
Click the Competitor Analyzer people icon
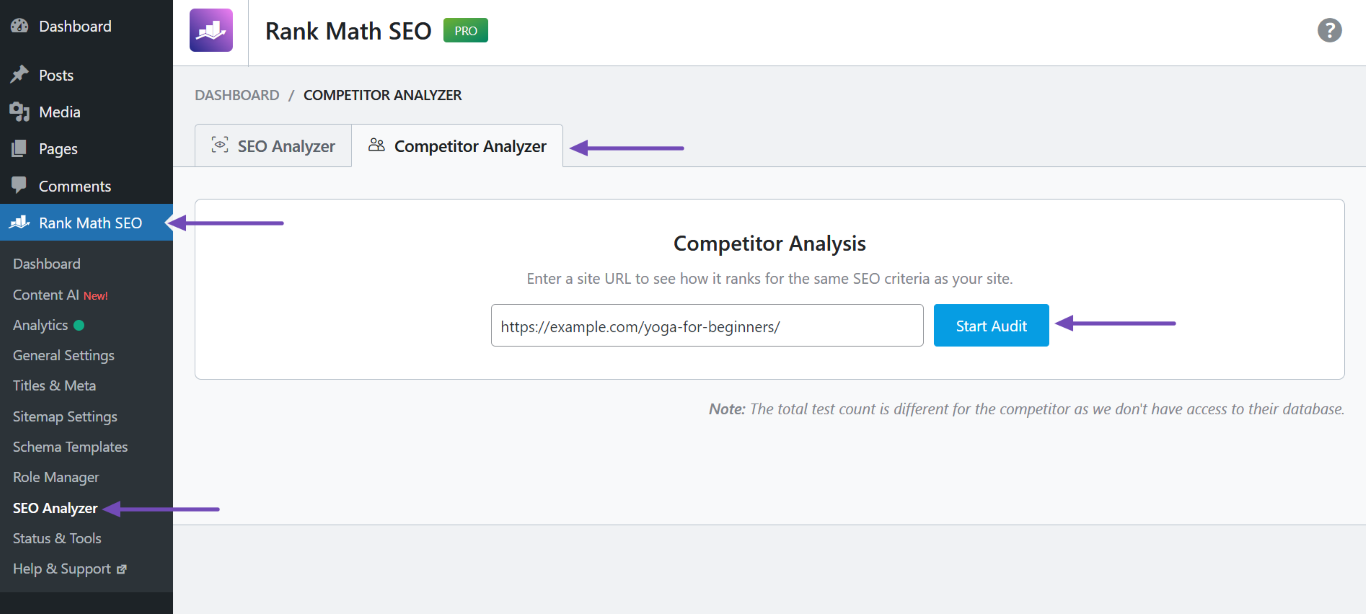pyautogui.click(x=376, y=145)
